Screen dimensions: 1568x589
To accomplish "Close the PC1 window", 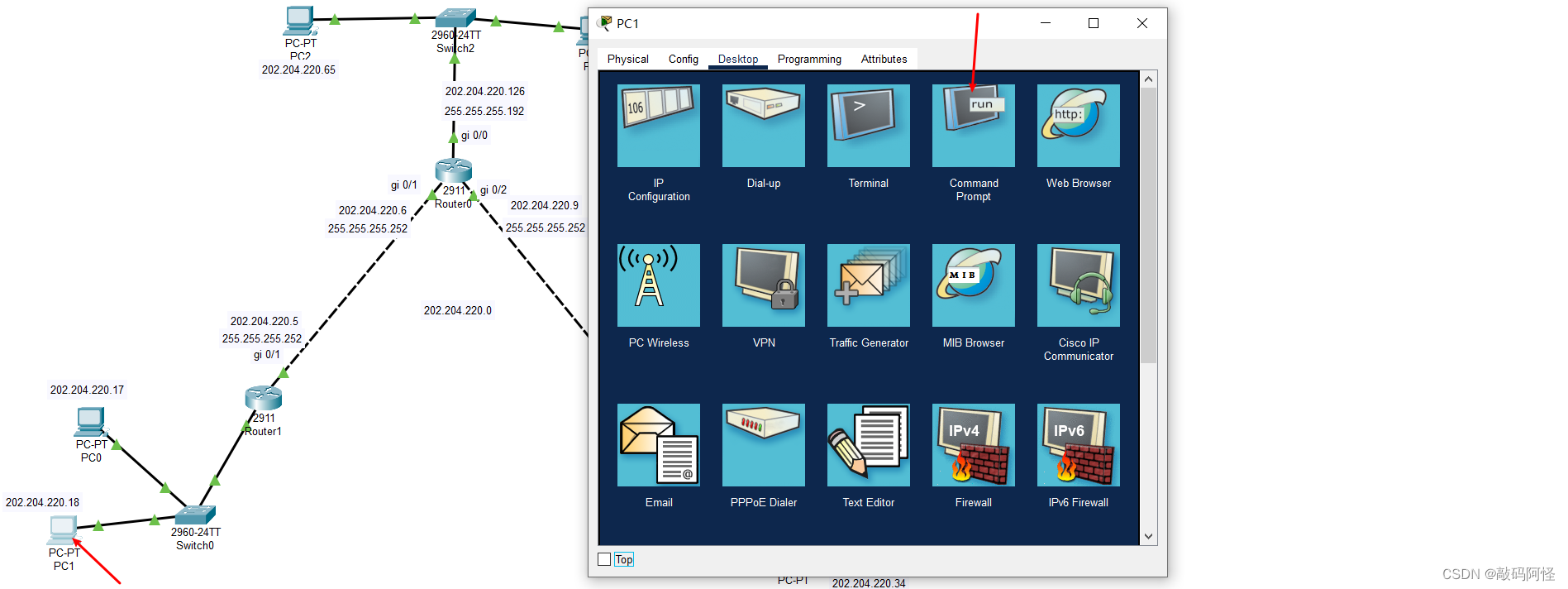I will coord(1141,23).
